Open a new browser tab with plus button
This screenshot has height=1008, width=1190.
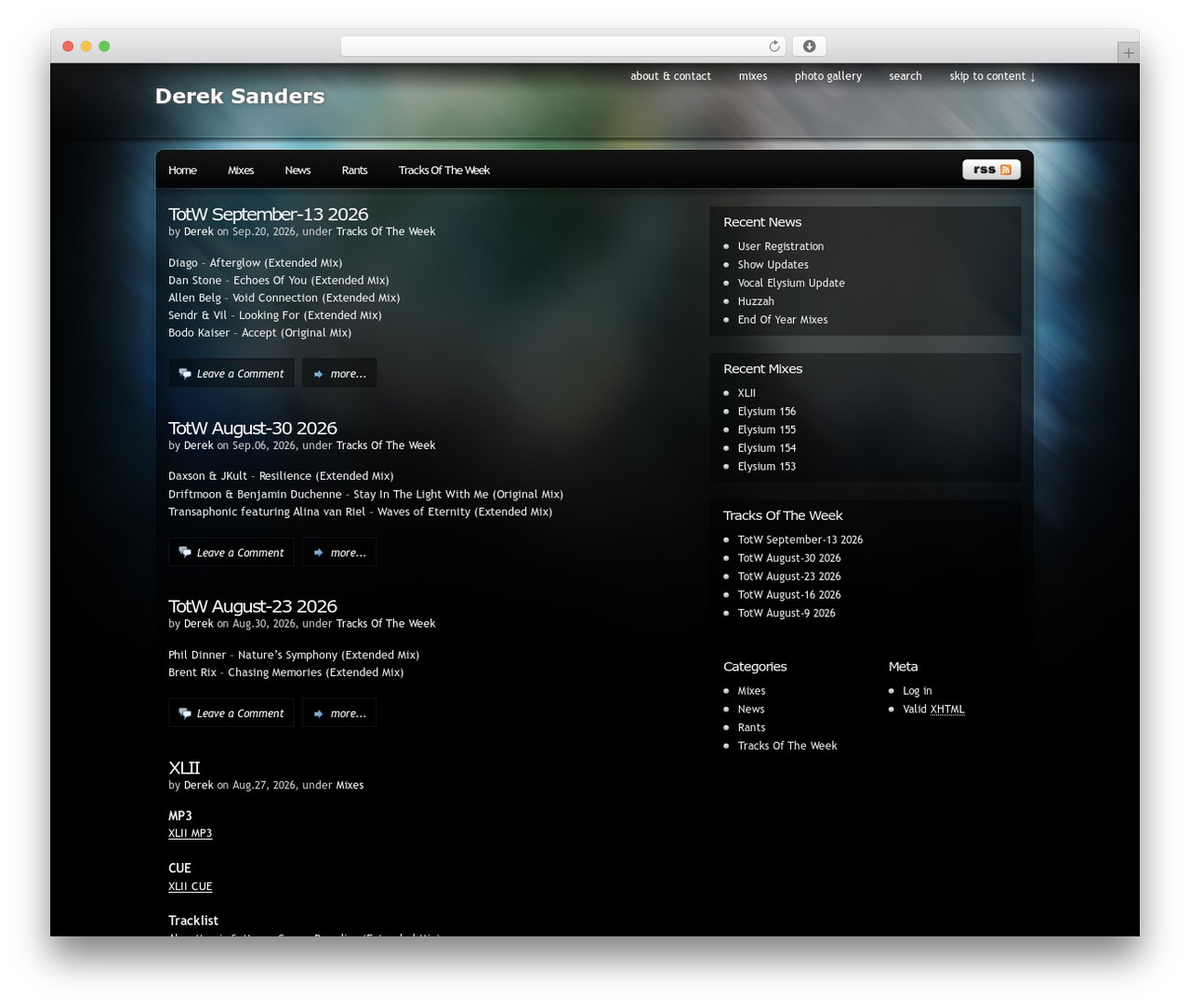1128,53
